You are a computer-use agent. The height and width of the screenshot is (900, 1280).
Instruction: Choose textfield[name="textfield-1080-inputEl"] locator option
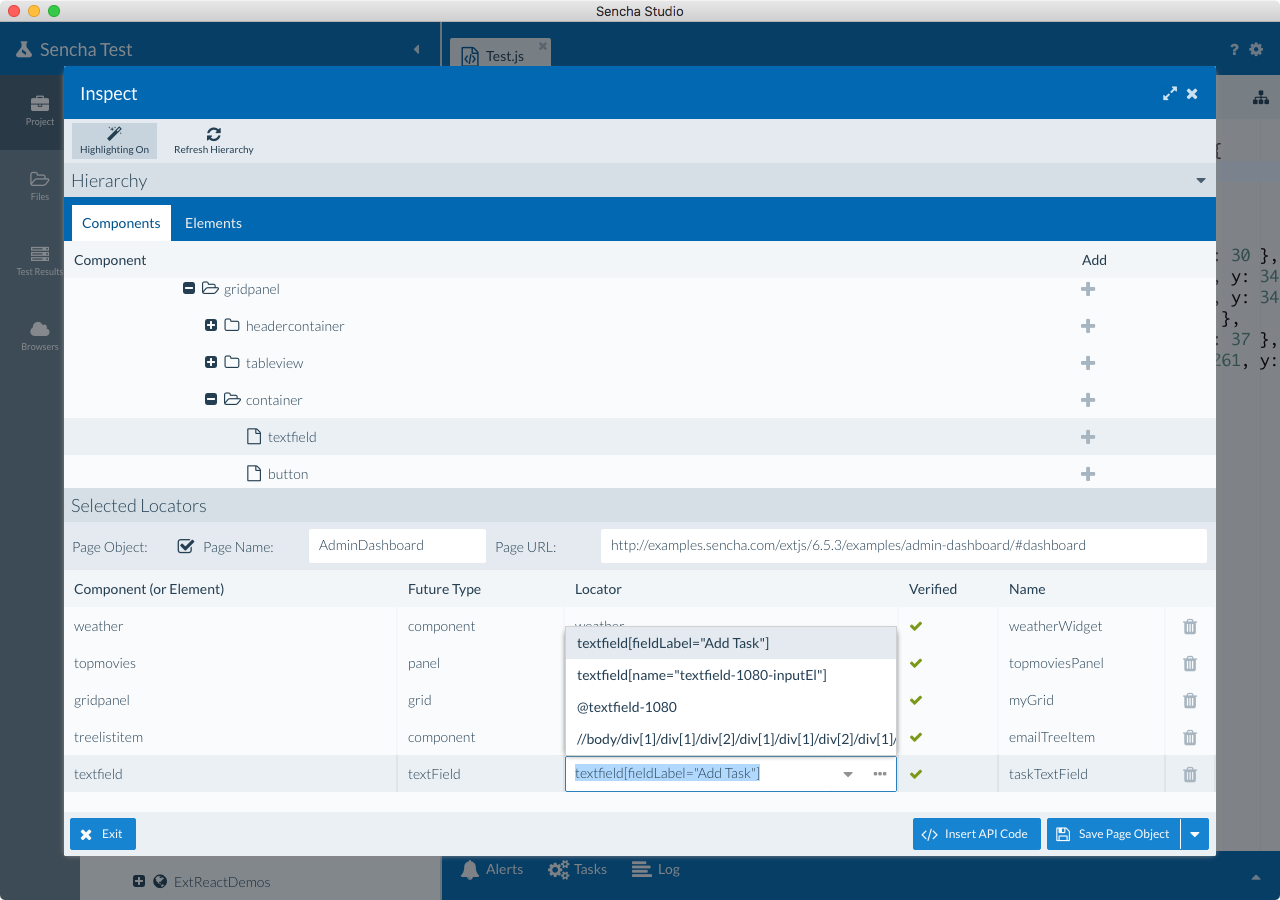pos(731,675)
